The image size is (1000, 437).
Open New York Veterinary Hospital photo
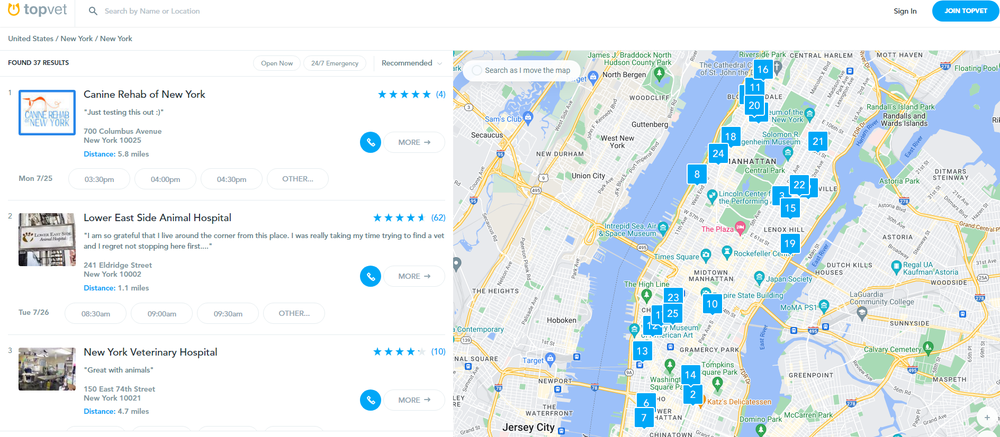(x=47, y=369)
